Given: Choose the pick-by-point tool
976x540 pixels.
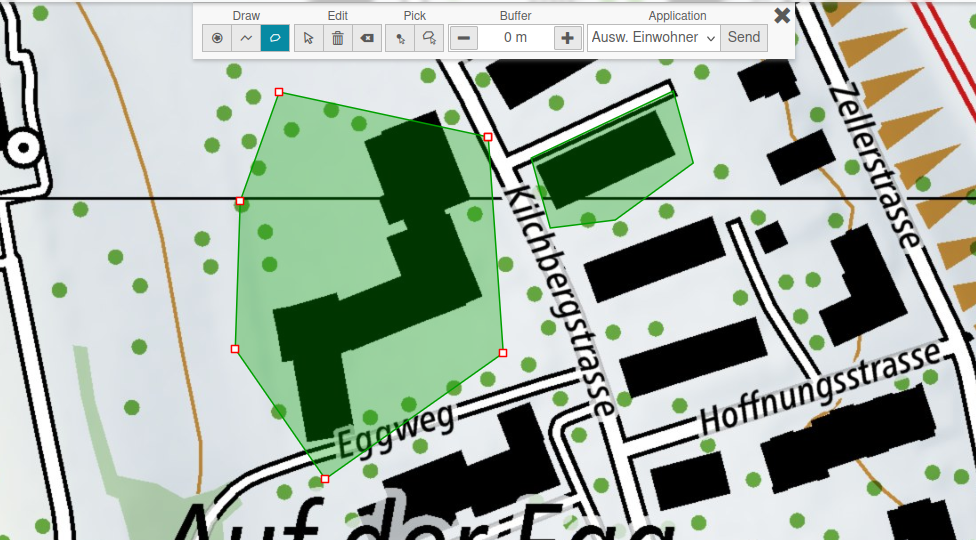Looking at the screenshot, I should pos(400,38).
